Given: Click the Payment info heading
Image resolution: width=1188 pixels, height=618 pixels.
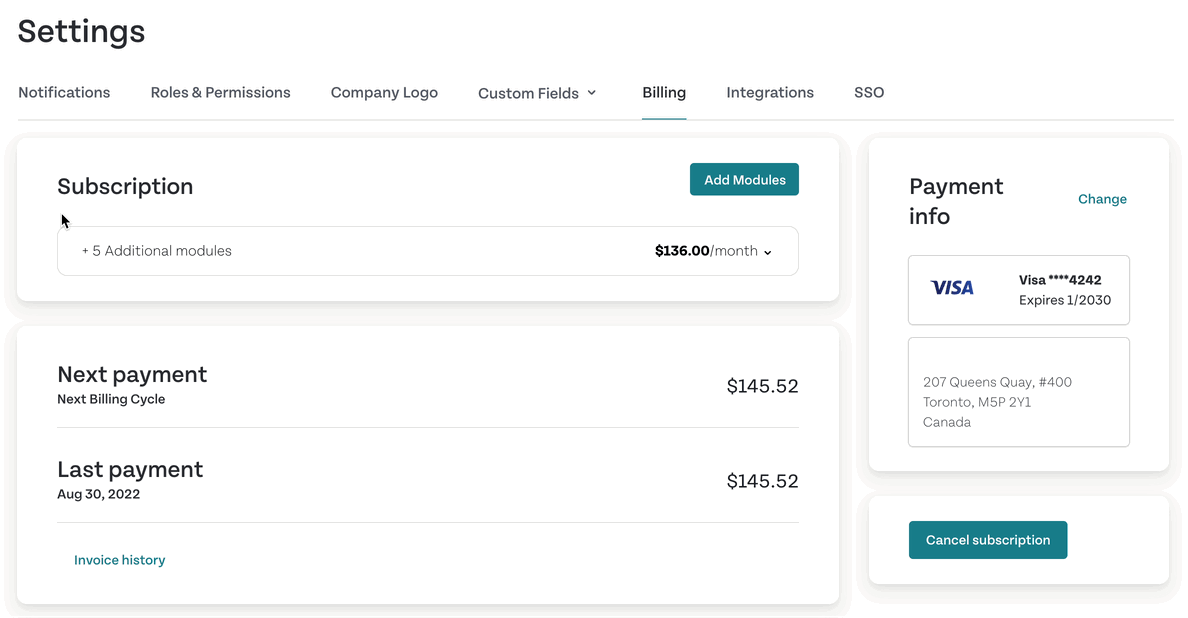Looking at the screenshot, I should coord(956,201).
